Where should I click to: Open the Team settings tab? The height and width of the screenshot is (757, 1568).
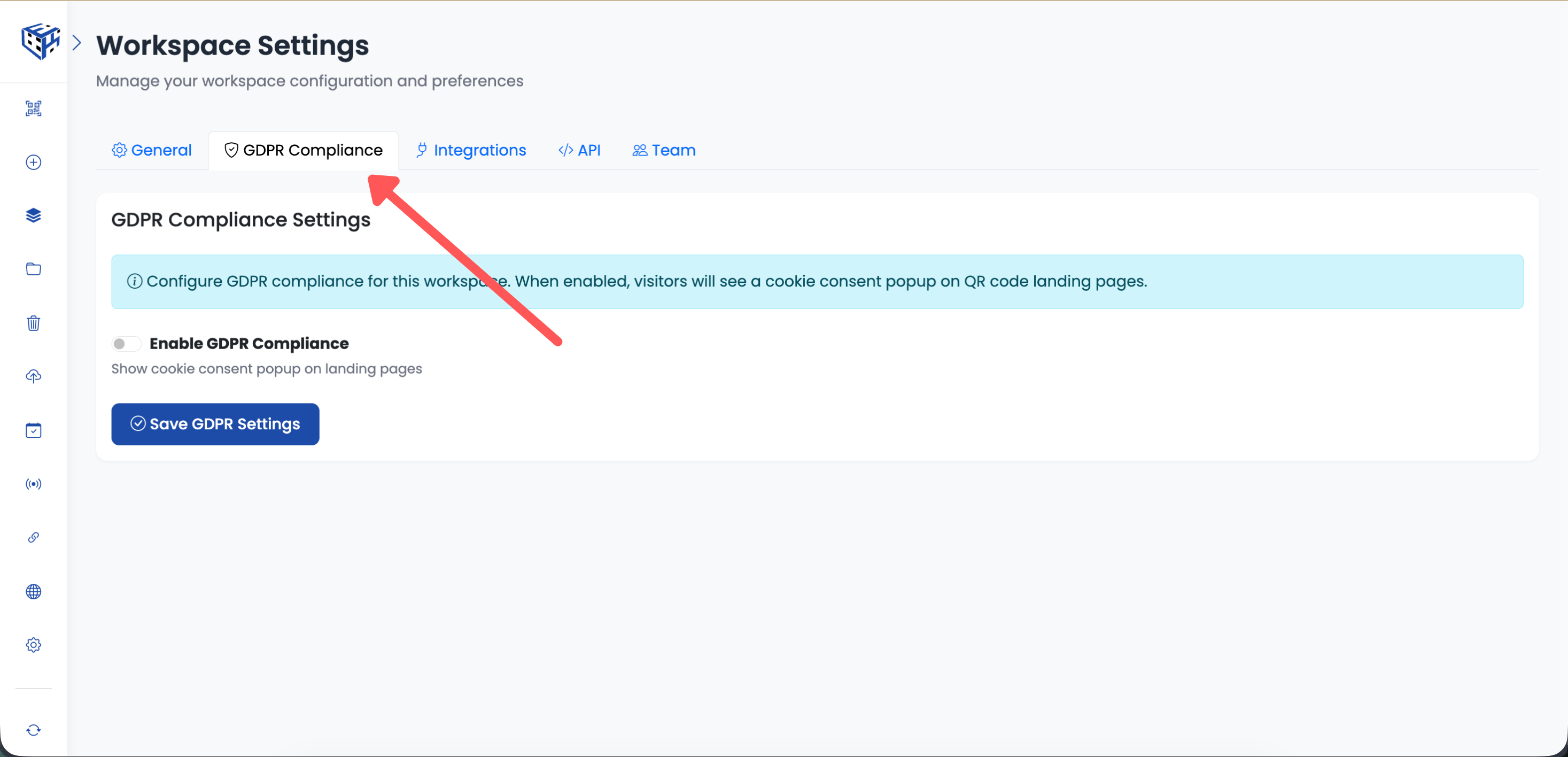[663, 150]
